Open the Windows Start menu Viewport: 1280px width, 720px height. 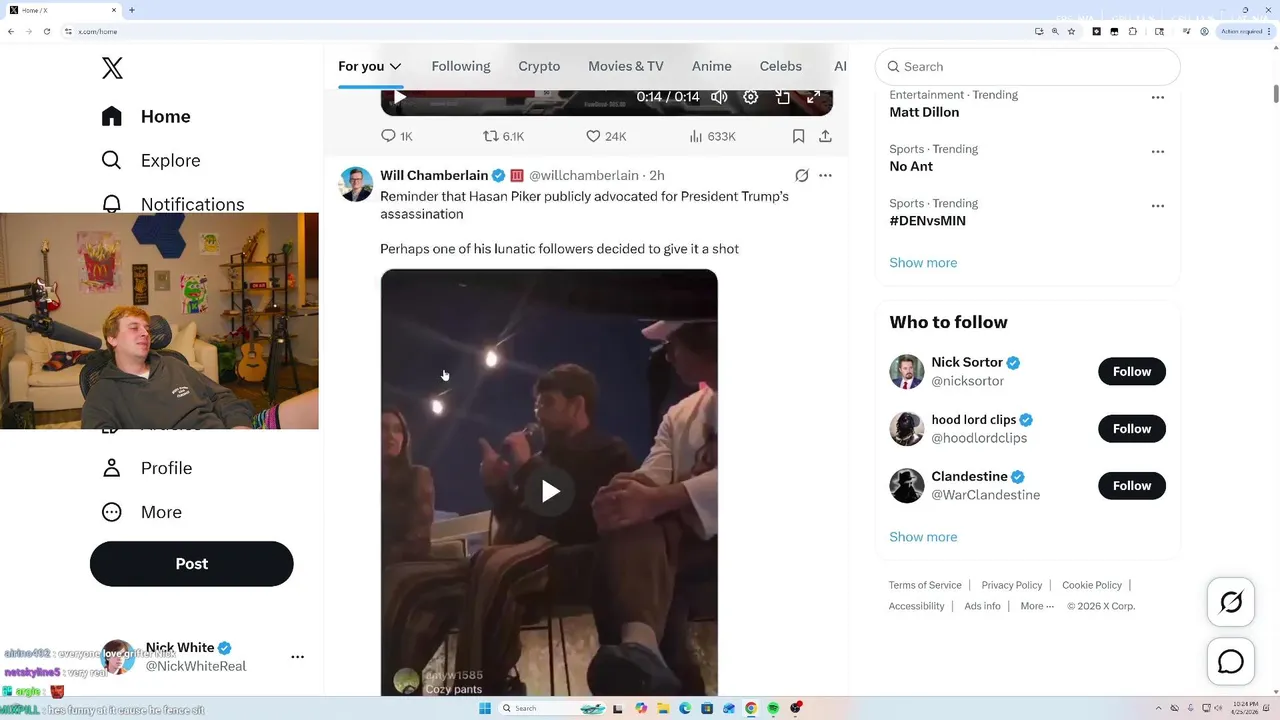485,708
